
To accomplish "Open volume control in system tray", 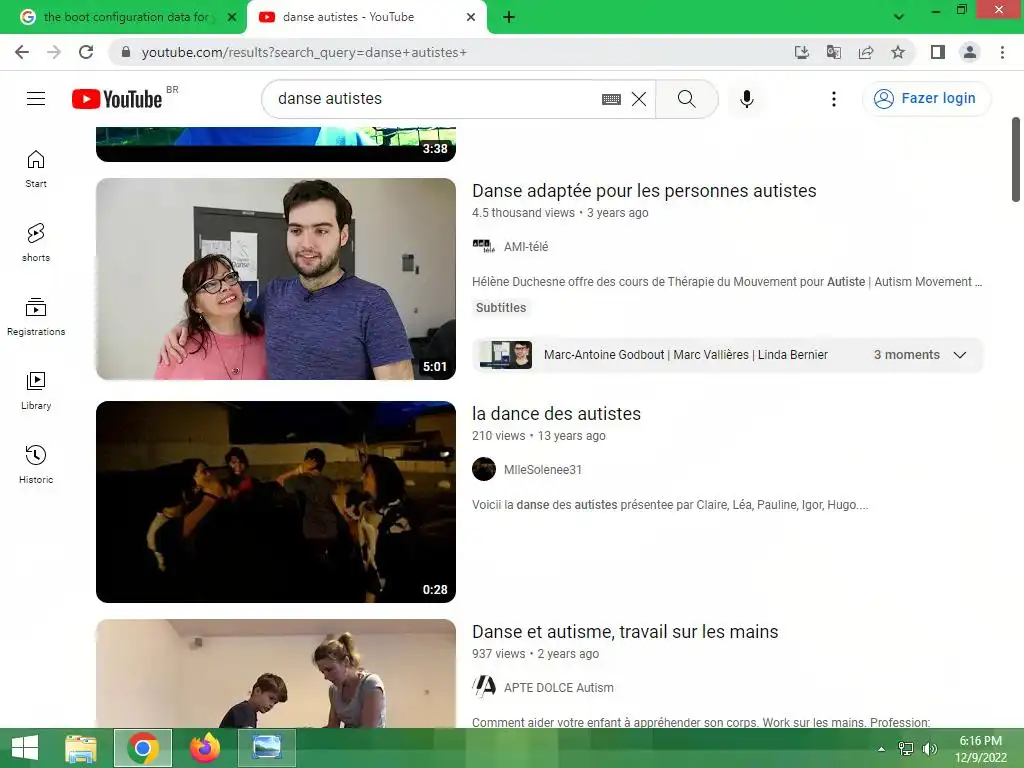I will (x=929, y=749).
